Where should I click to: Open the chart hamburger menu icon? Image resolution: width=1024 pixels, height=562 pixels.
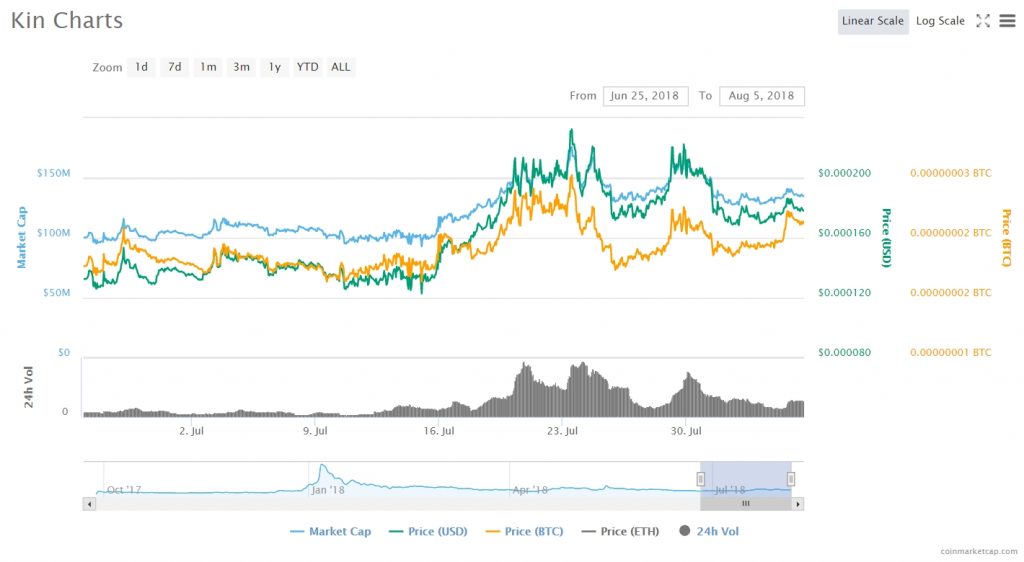tap(1008, 21)
